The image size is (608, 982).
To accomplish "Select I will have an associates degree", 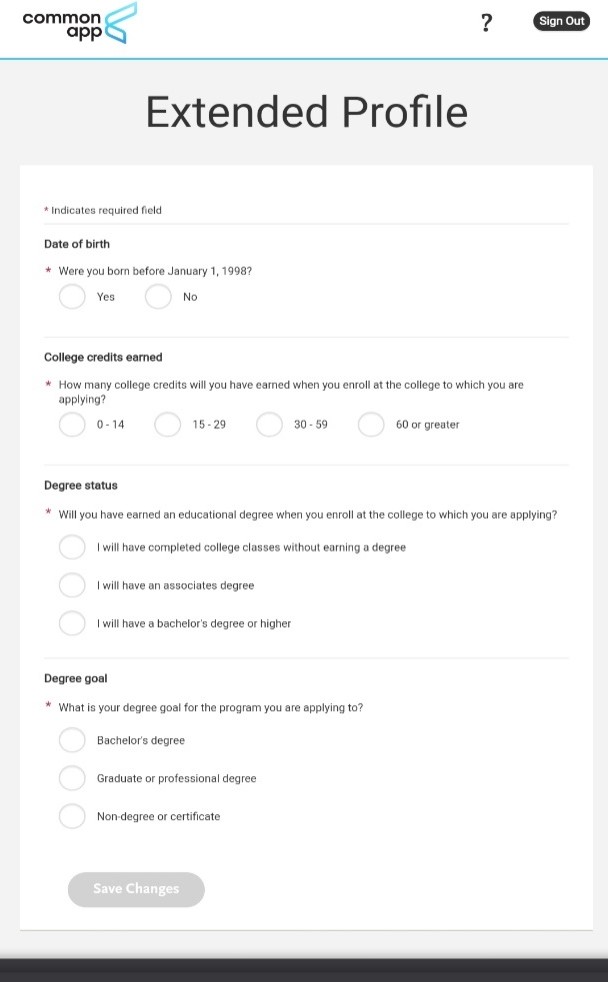I will tap(72, 585).
